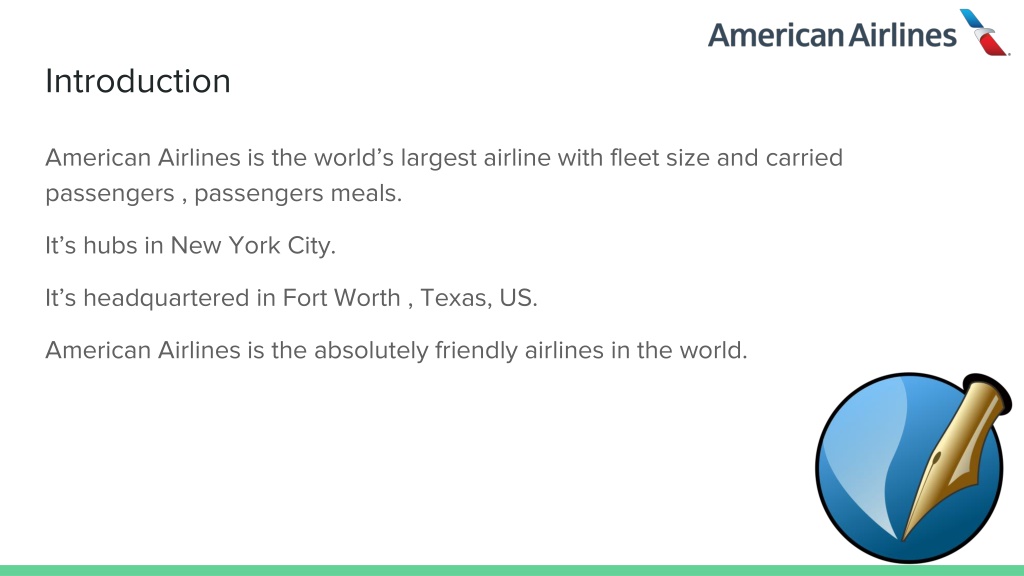Click the words "fleet size" in first paragraph
Viewport: 1024px width, 576px height.
660,158
